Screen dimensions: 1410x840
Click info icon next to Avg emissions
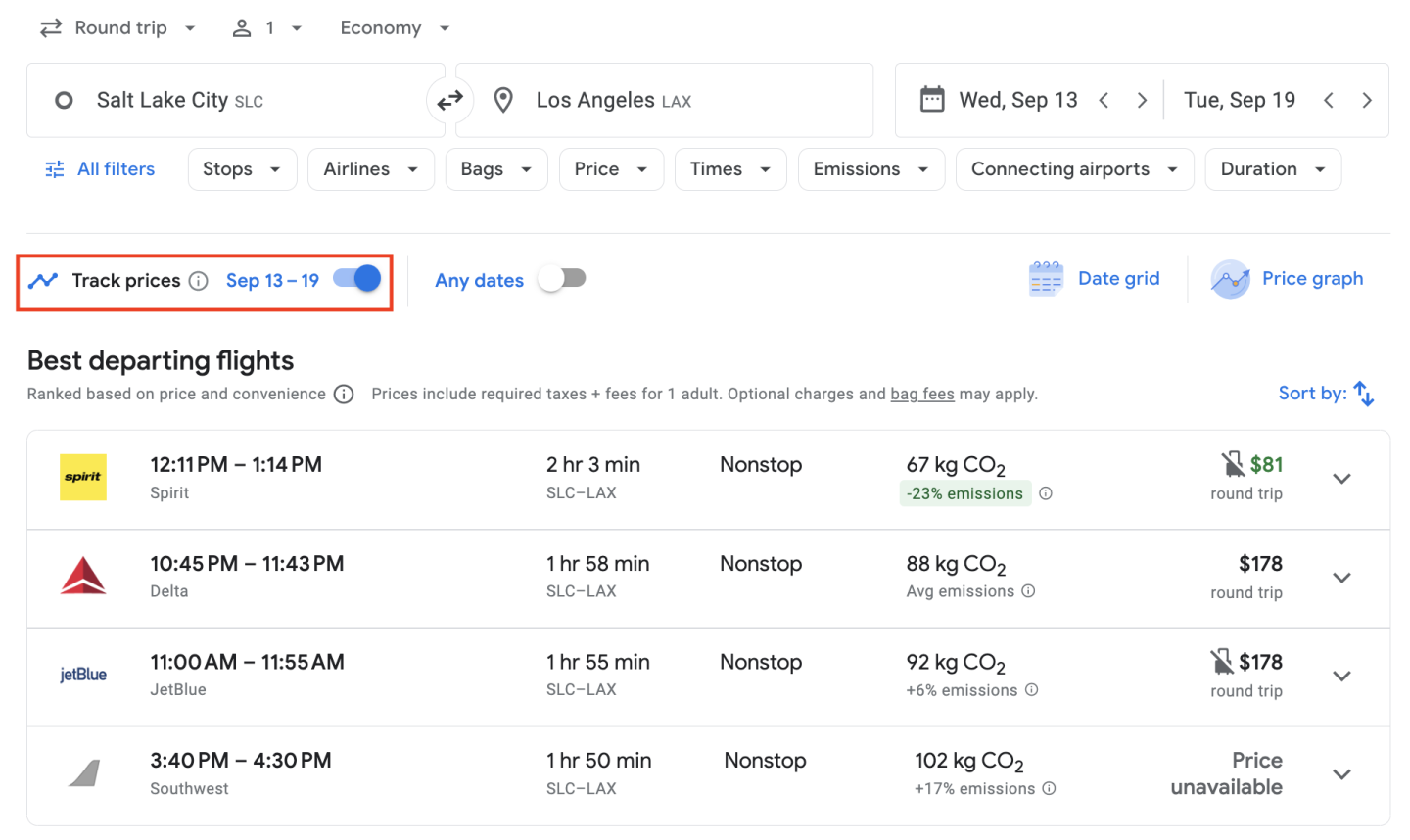1028,591
